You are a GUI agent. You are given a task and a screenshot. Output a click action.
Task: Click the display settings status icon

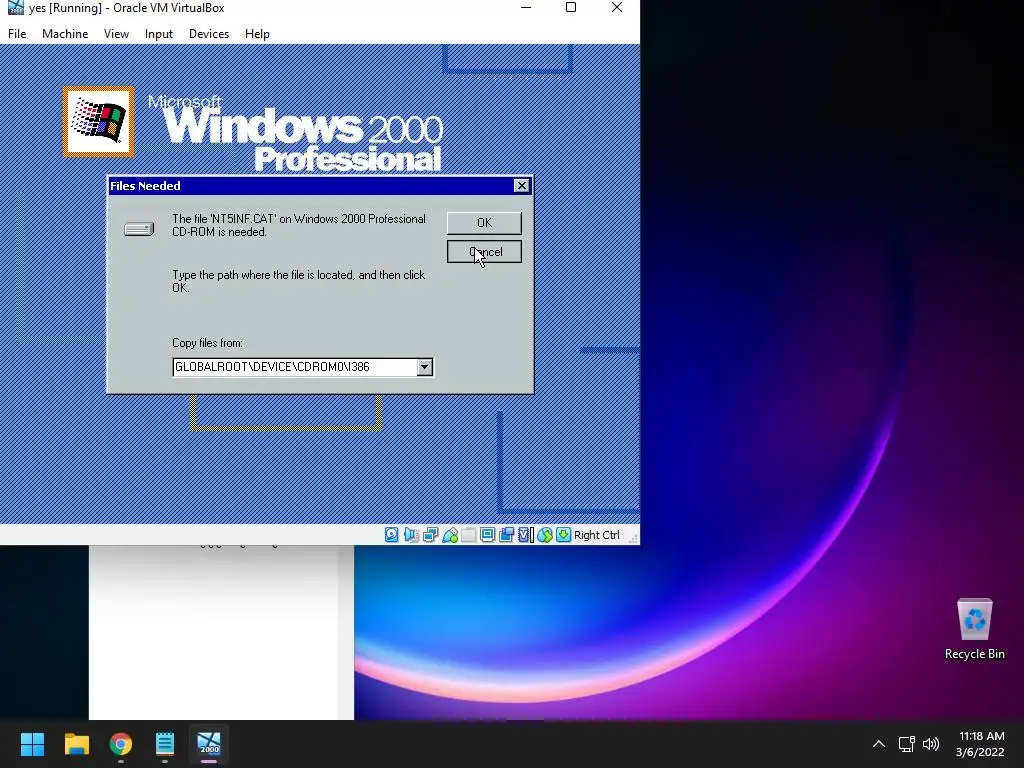487,535
